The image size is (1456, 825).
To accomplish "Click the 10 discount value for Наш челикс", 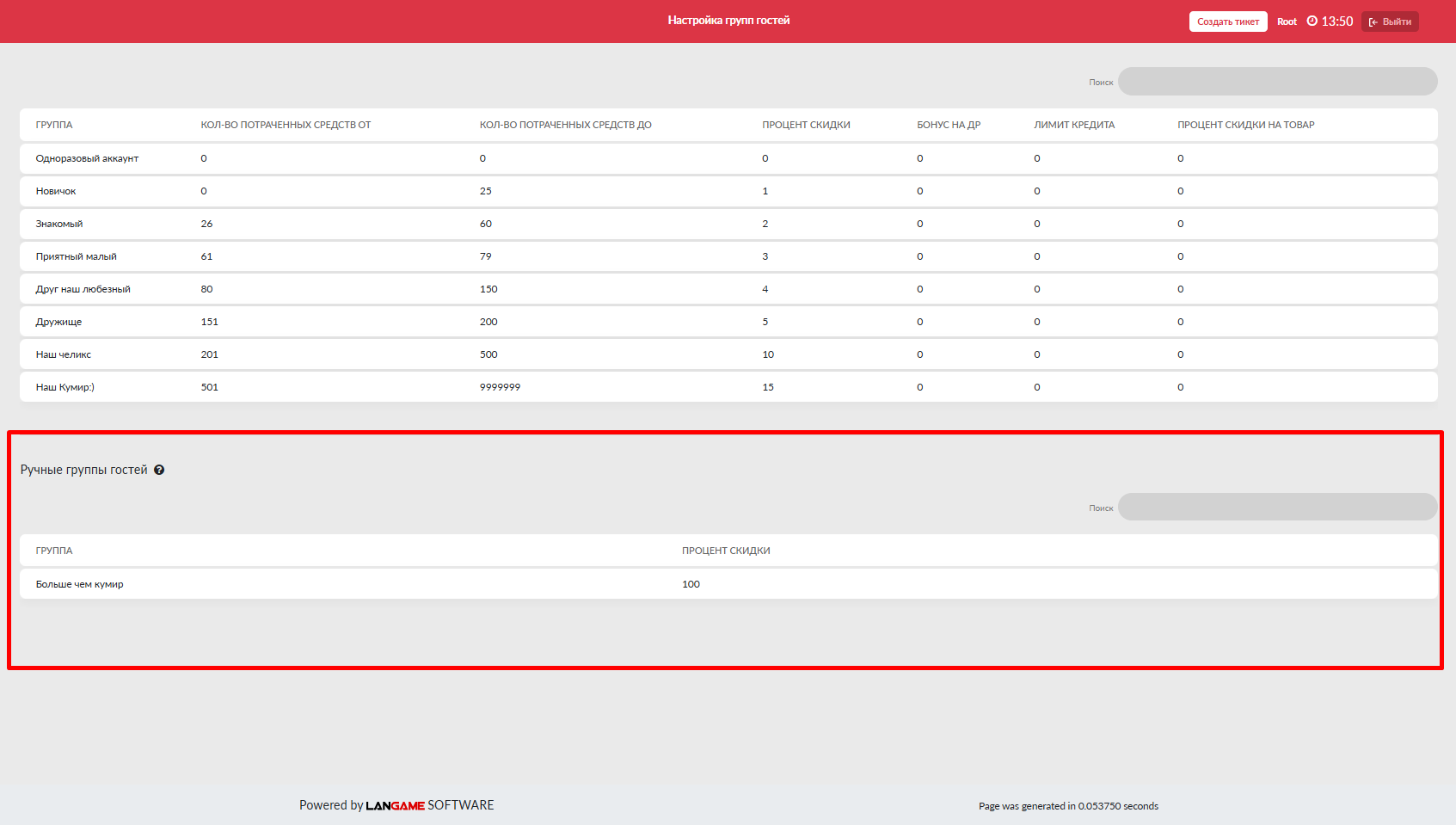I will tap(768, 354).
